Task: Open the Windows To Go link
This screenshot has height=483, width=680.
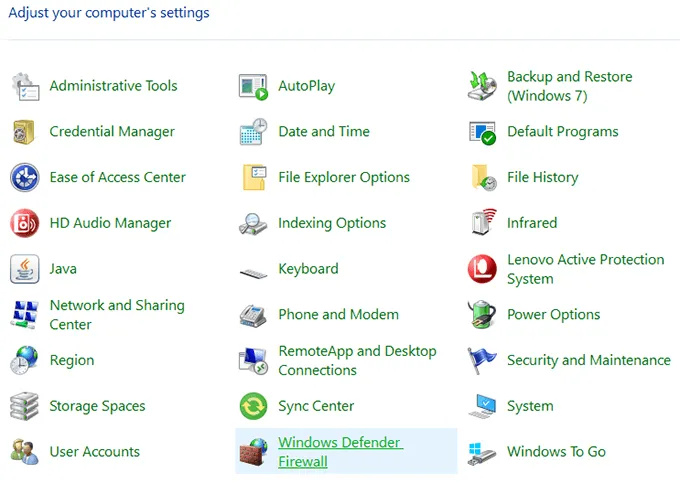Action: [556, 452]
